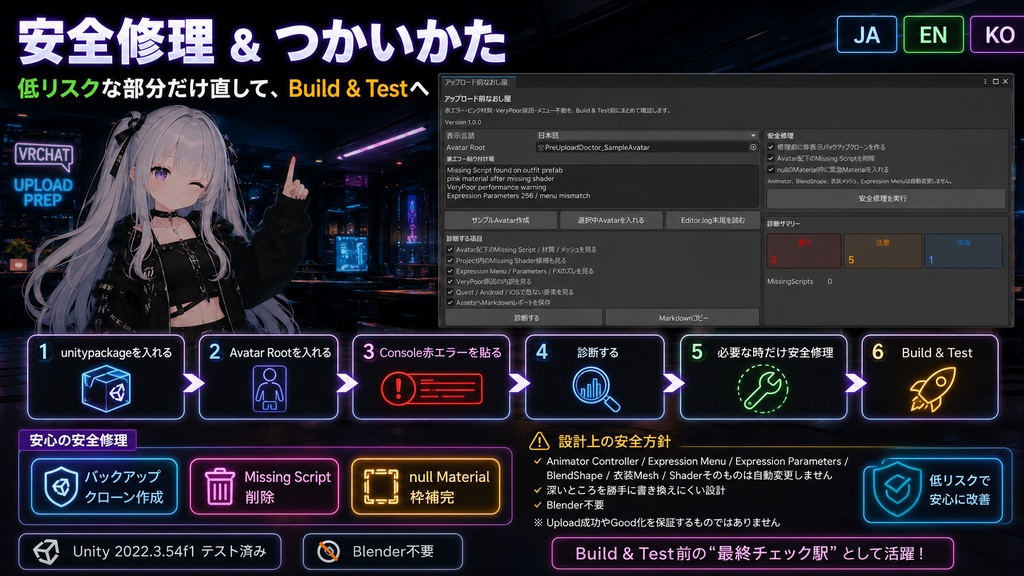Click the unitypackage box icon
This screenshot has height=576, width=1024.
106,389
